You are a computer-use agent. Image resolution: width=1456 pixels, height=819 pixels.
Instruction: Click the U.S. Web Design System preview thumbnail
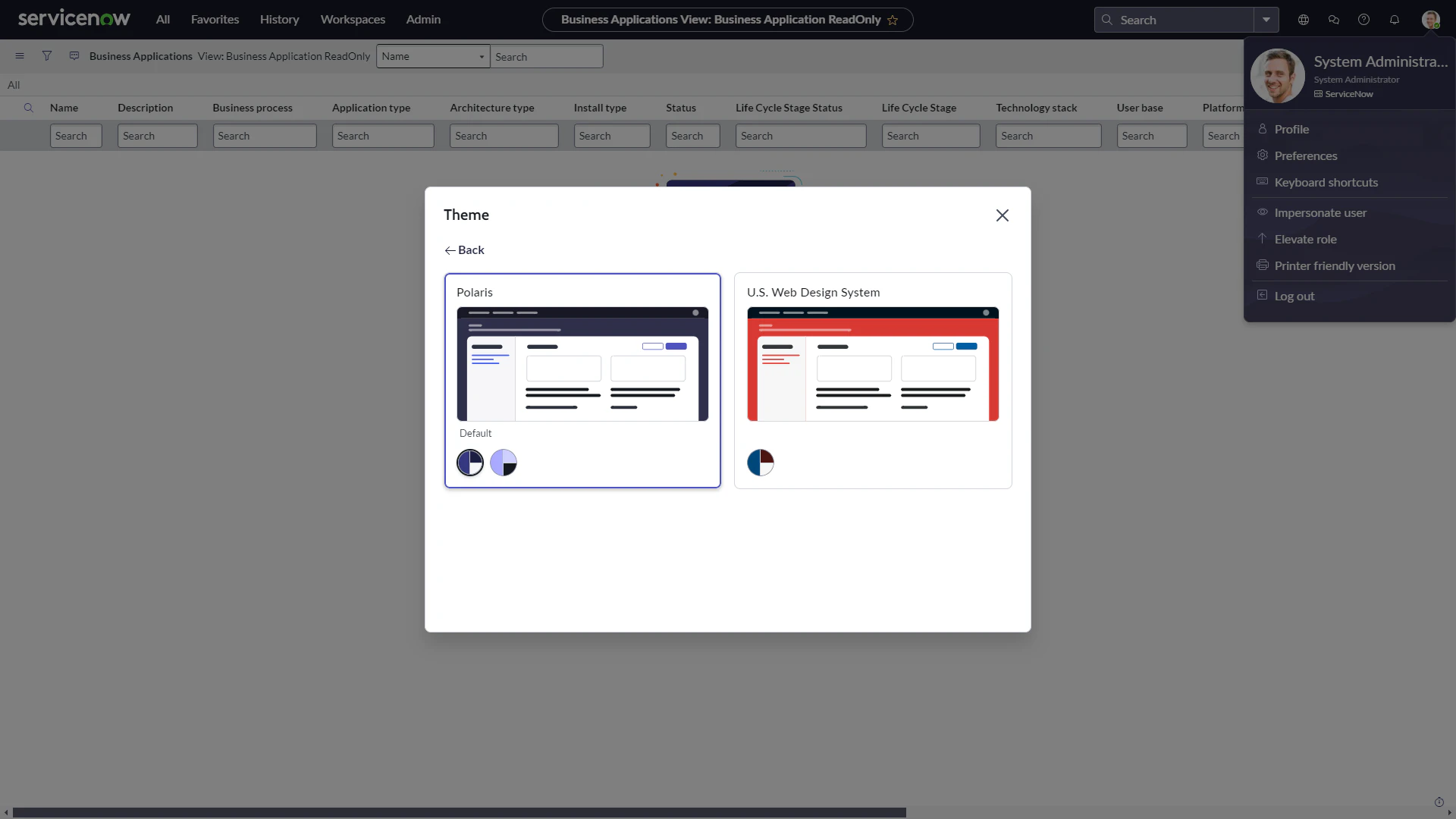tap(873, 364)
